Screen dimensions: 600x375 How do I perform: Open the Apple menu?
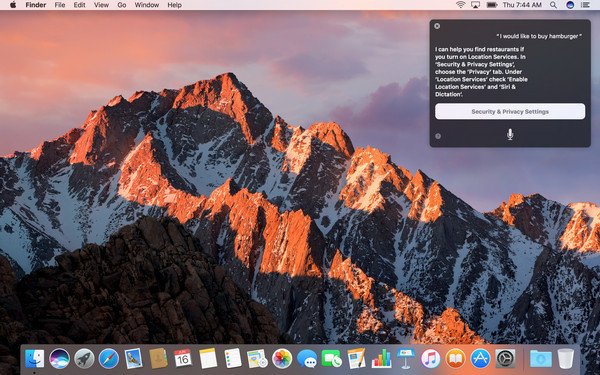13,5
